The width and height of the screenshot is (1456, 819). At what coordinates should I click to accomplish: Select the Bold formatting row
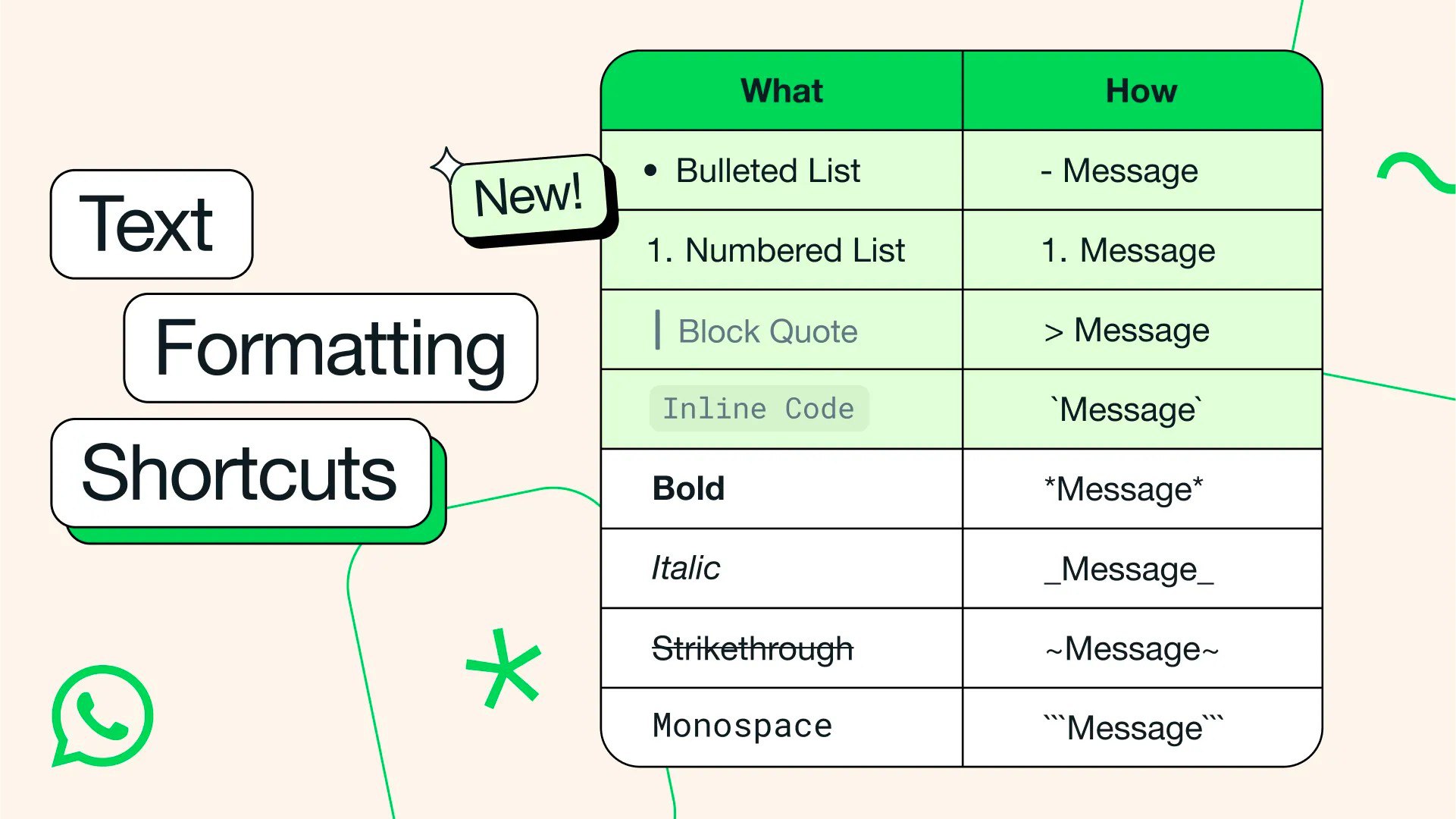(960, 488)
